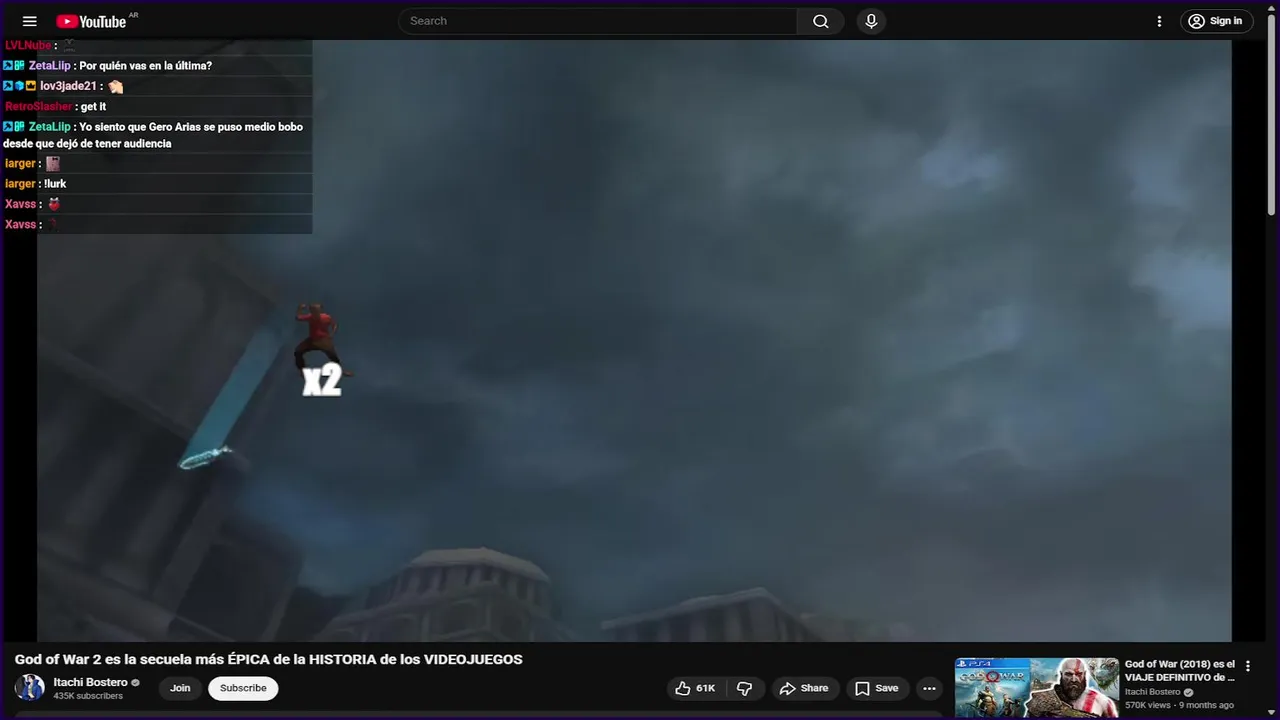The image size is (1280, 720).
Task: Start voice search with the microphone icon
Action: pos(871,21)
